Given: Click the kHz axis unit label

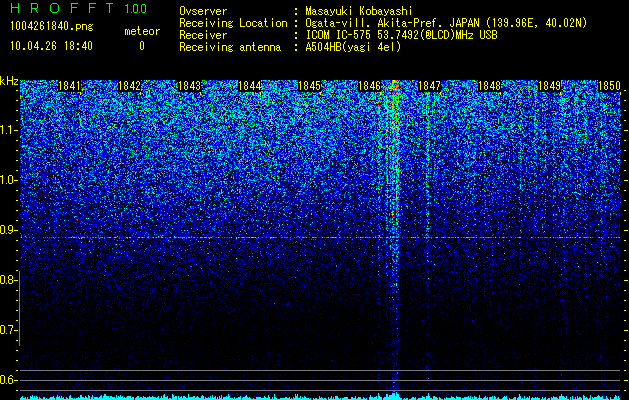Looking at the screenshot, I should (x=9, y=81).
